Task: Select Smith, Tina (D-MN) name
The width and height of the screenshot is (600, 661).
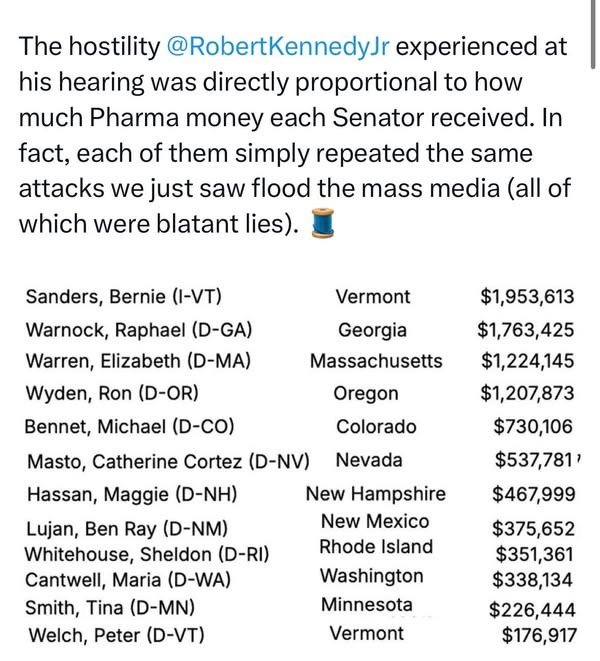Action: [110, 607]
